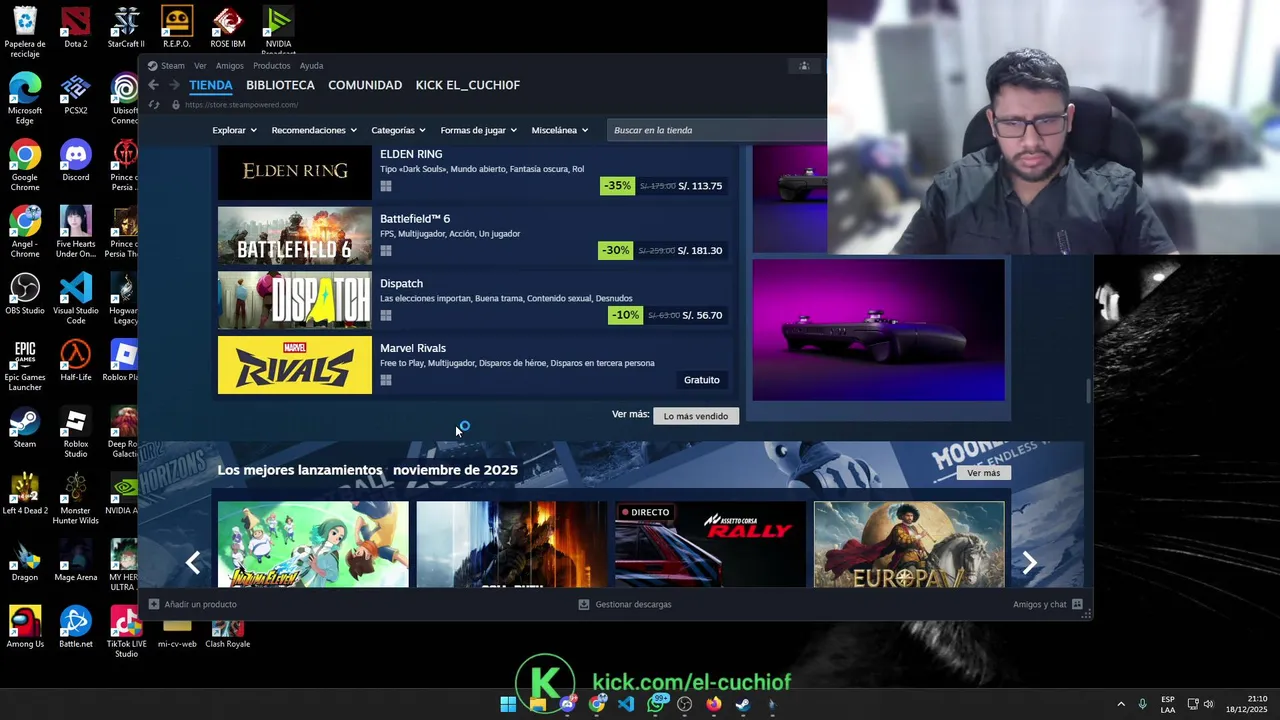1280x720 pixels.
Task: Switch to the BIBLIOTECA tab
Action: pos(280,85)
